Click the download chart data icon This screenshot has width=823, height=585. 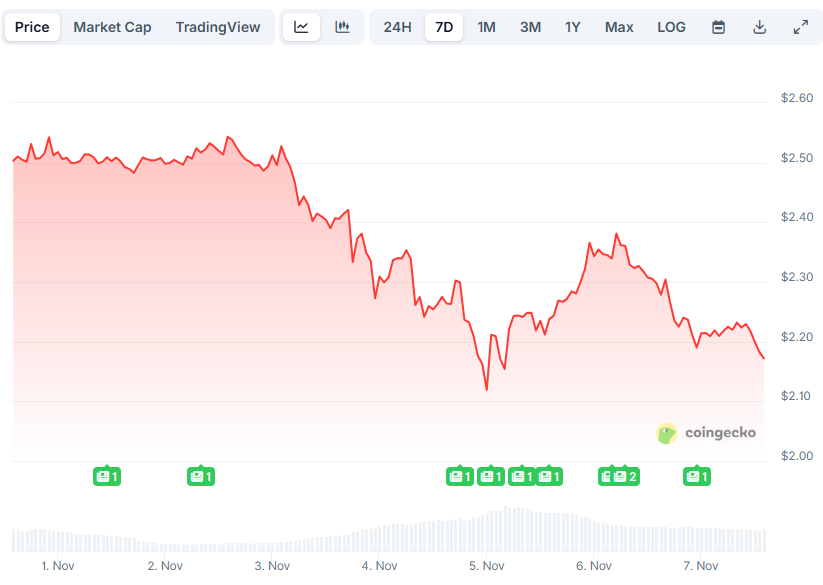click(759, 27)
